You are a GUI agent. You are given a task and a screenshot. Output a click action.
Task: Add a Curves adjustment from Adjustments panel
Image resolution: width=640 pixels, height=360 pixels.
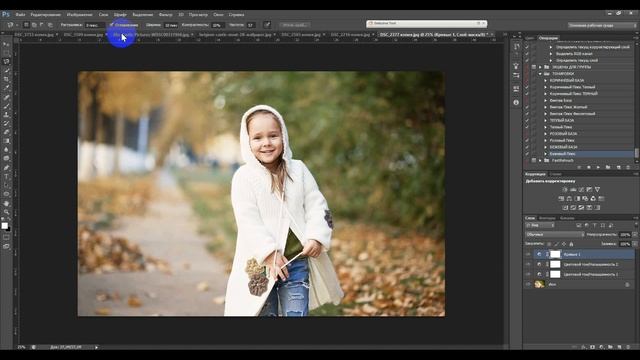[581, 189]
